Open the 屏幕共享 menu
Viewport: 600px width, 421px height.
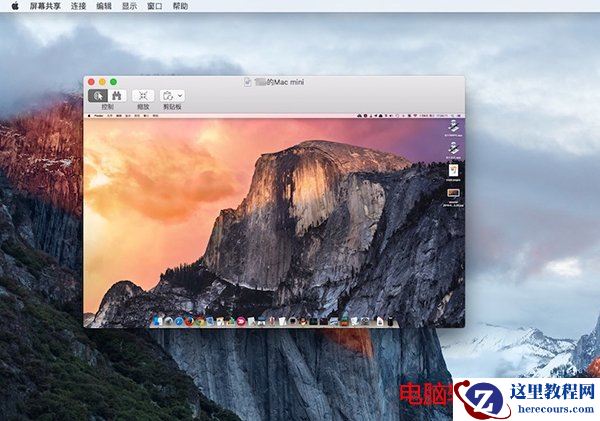pos(46,6)
